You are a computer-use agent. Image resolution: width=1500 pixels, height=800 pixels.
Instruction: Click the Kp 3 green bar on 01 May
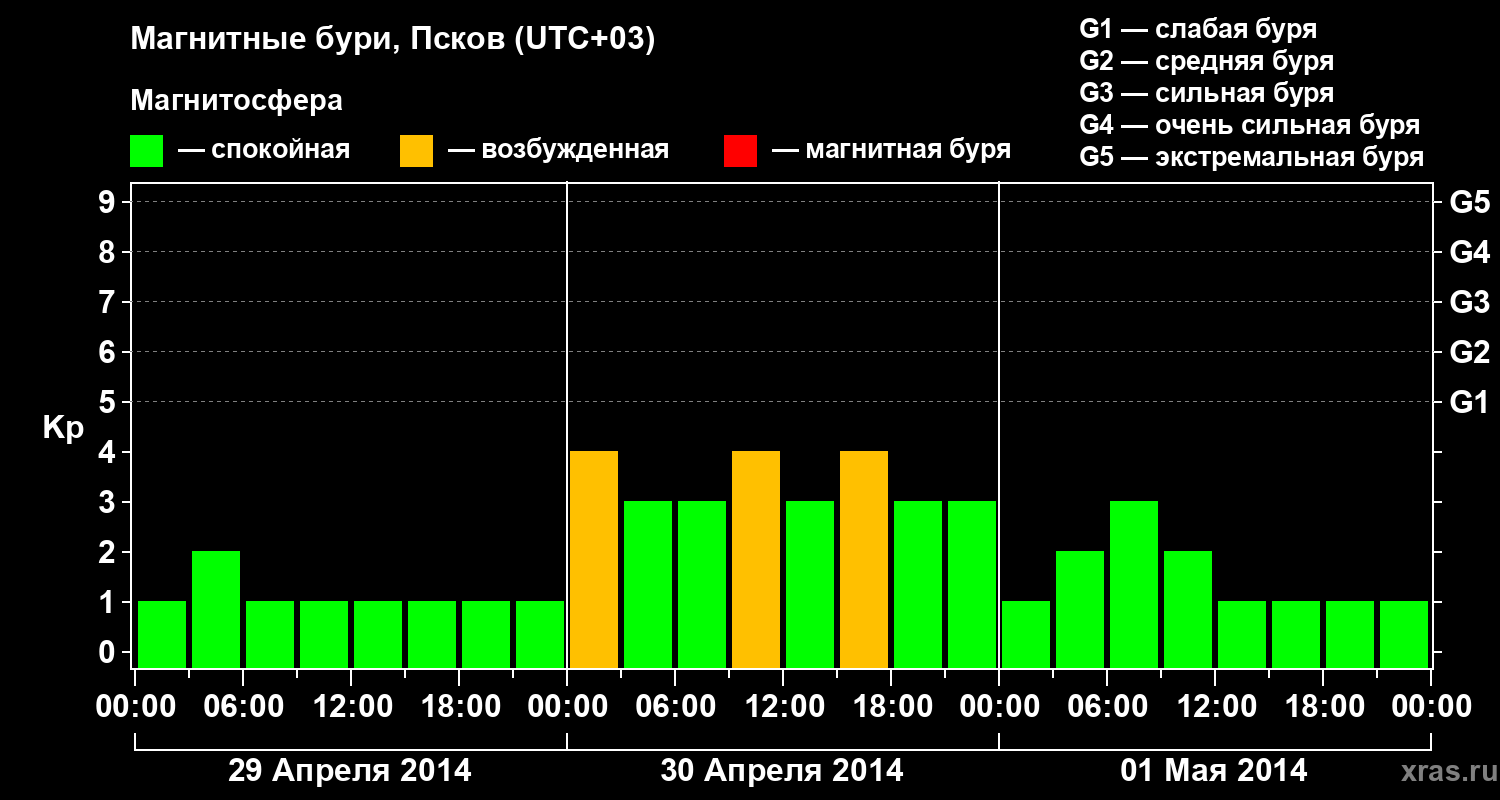(x=1134, y=584)
